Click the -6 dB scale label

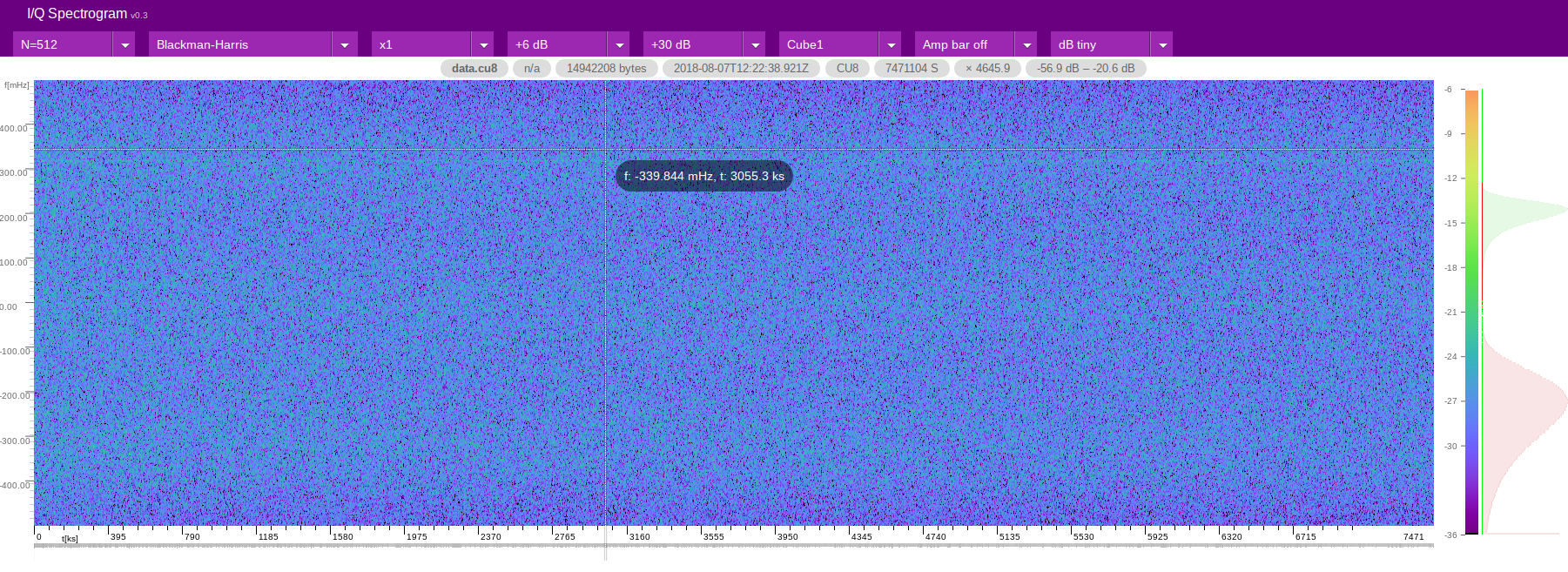(x=1449, y=89)
